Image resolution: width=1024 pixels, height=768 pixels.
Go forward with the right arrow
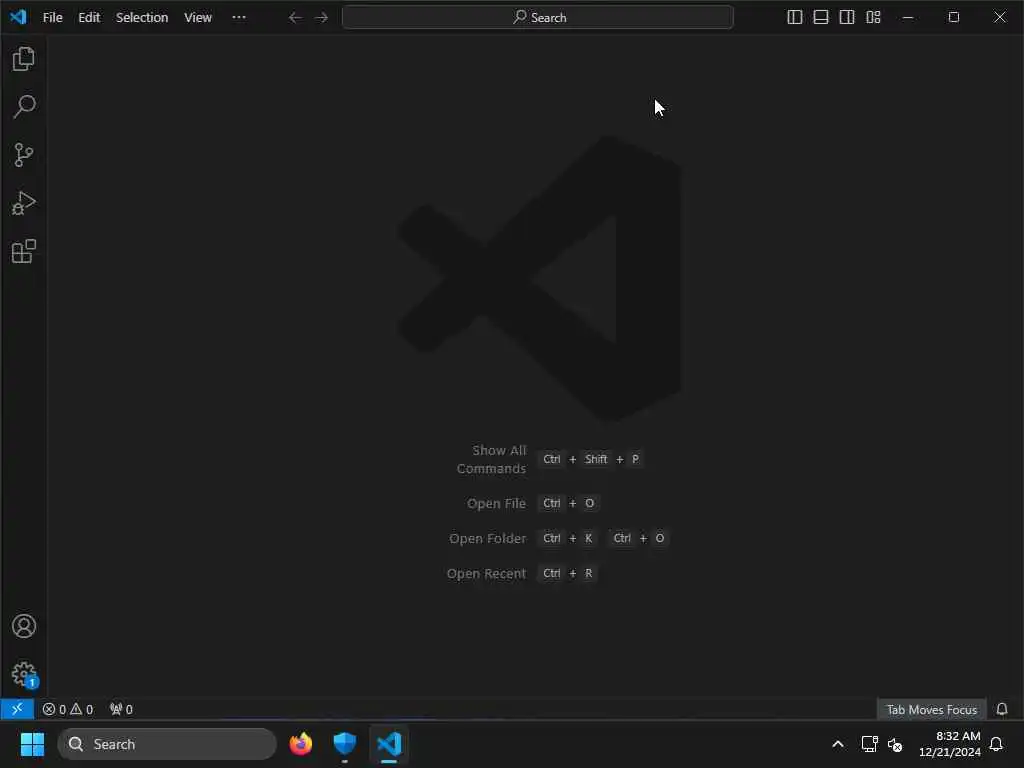tap(321, 18)
